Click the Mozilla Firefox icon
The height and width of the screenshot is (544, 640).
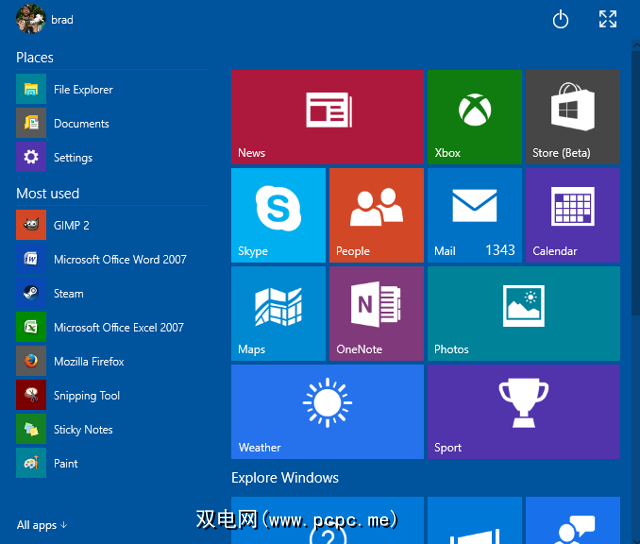pos(31,361)
